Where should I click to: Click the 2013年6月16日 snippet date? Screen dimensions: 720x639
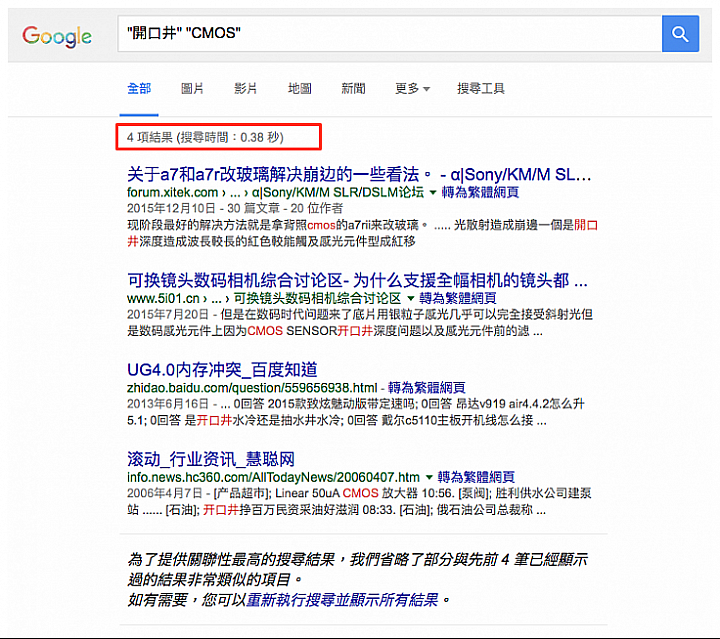168,404
